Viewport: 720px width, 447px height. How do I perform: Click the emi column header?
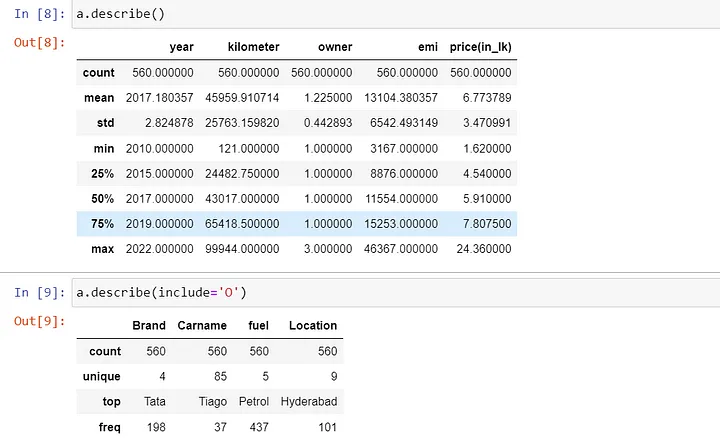click(428, 47)
